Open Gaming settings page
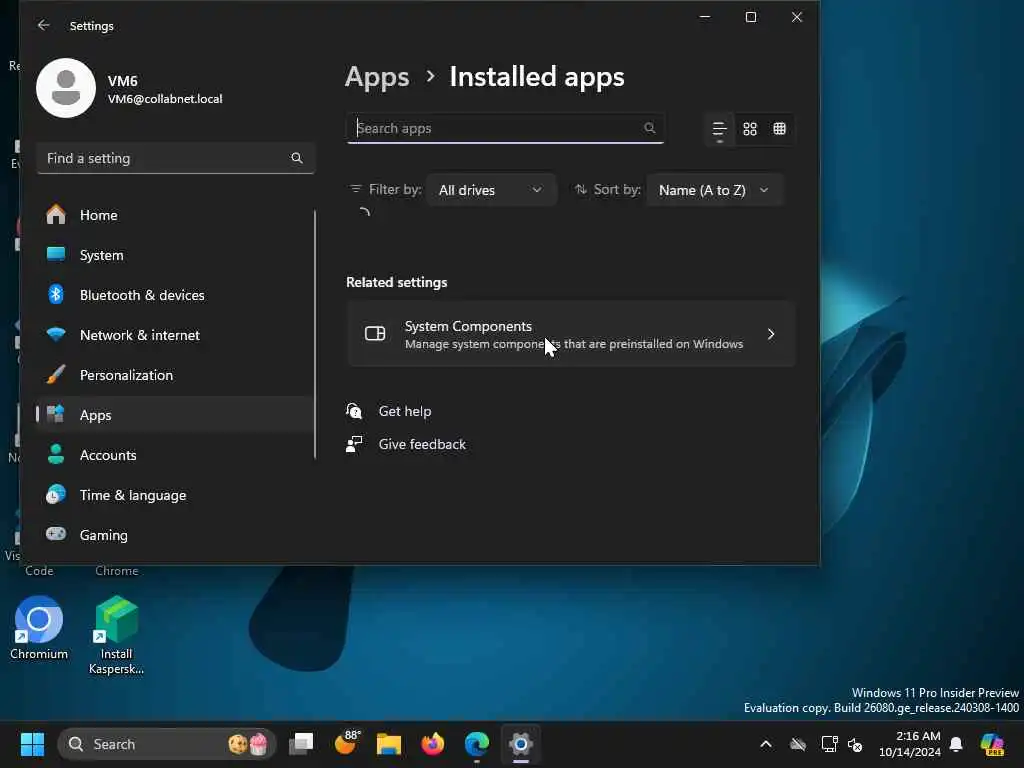This screenshot has width=1024, height=768. point(174,535)
